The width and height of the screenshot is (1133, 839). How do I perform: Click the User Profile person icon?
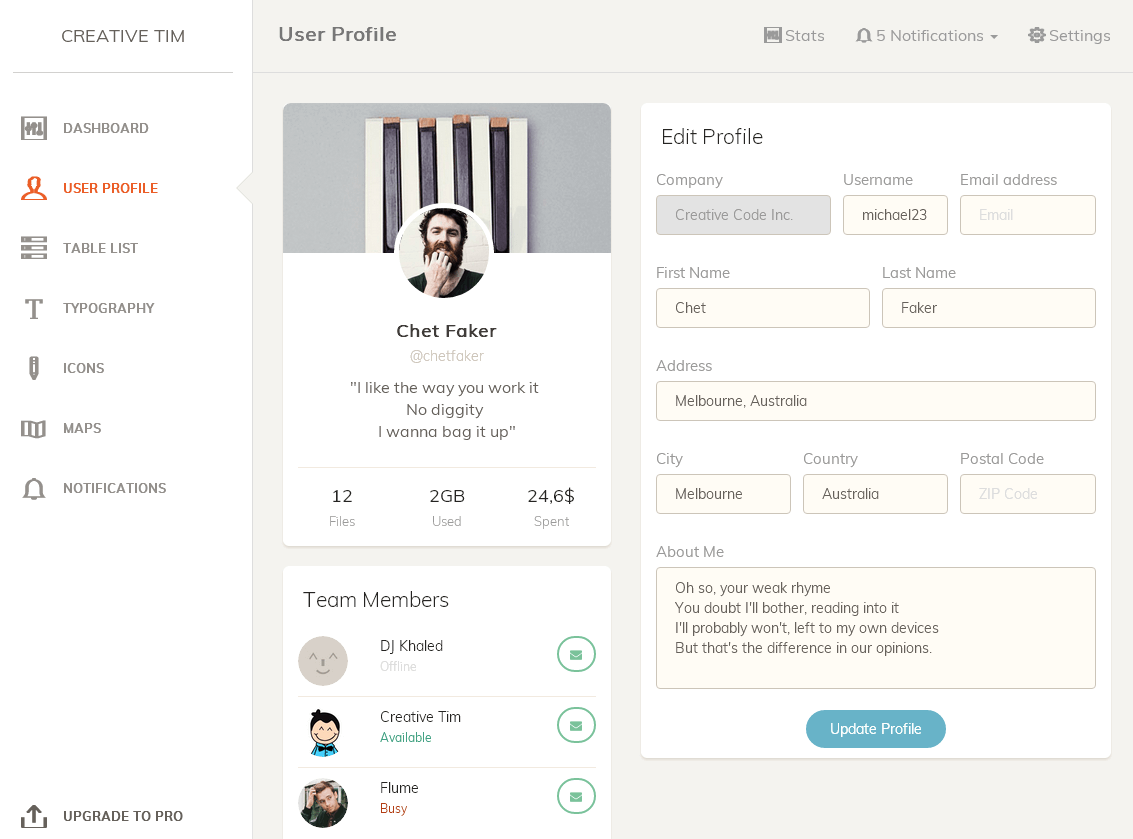[x=34, y=188]
